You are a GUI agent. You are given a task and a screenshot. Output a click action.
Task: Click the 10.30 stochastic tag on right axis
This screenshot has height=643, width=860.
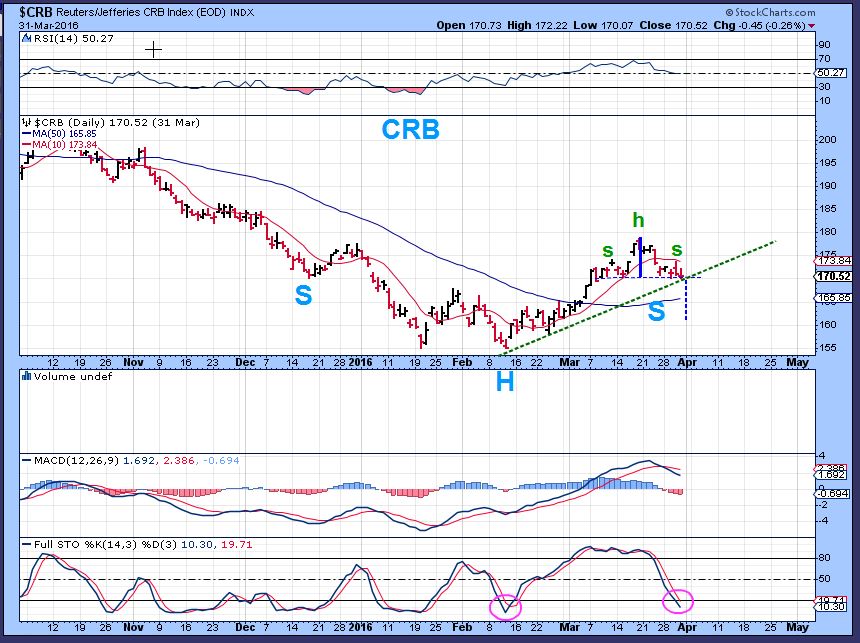829,607
